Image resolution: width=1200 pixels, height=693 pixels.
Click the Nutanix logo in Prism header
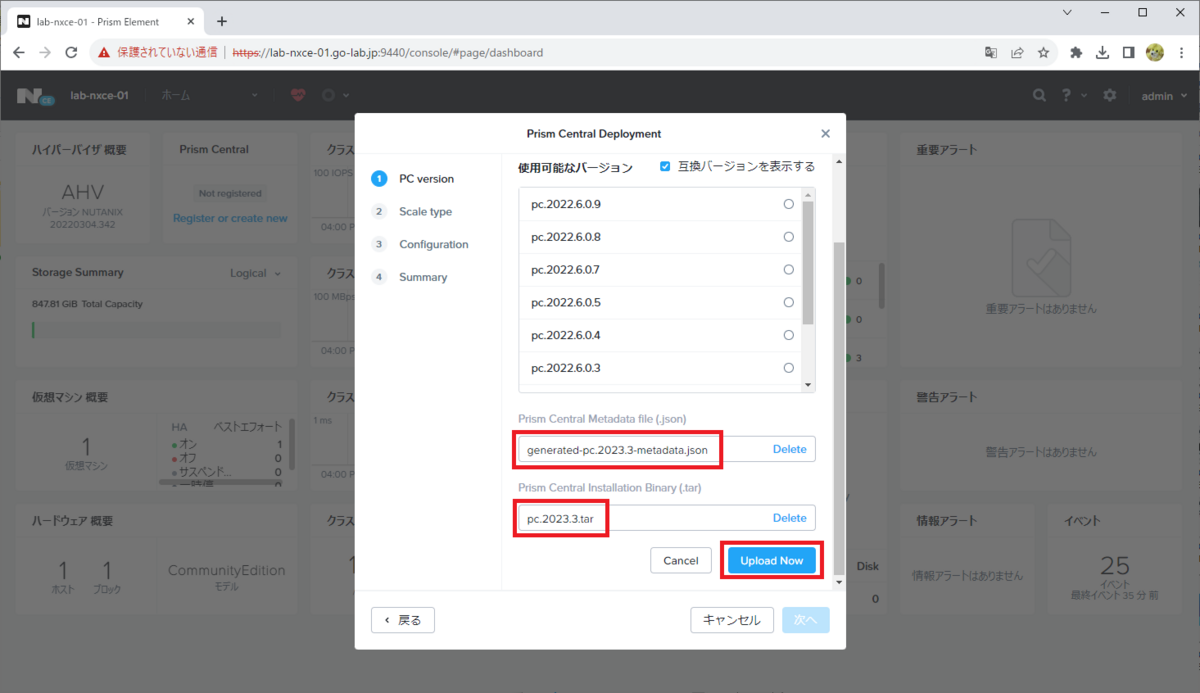point(34,95)
